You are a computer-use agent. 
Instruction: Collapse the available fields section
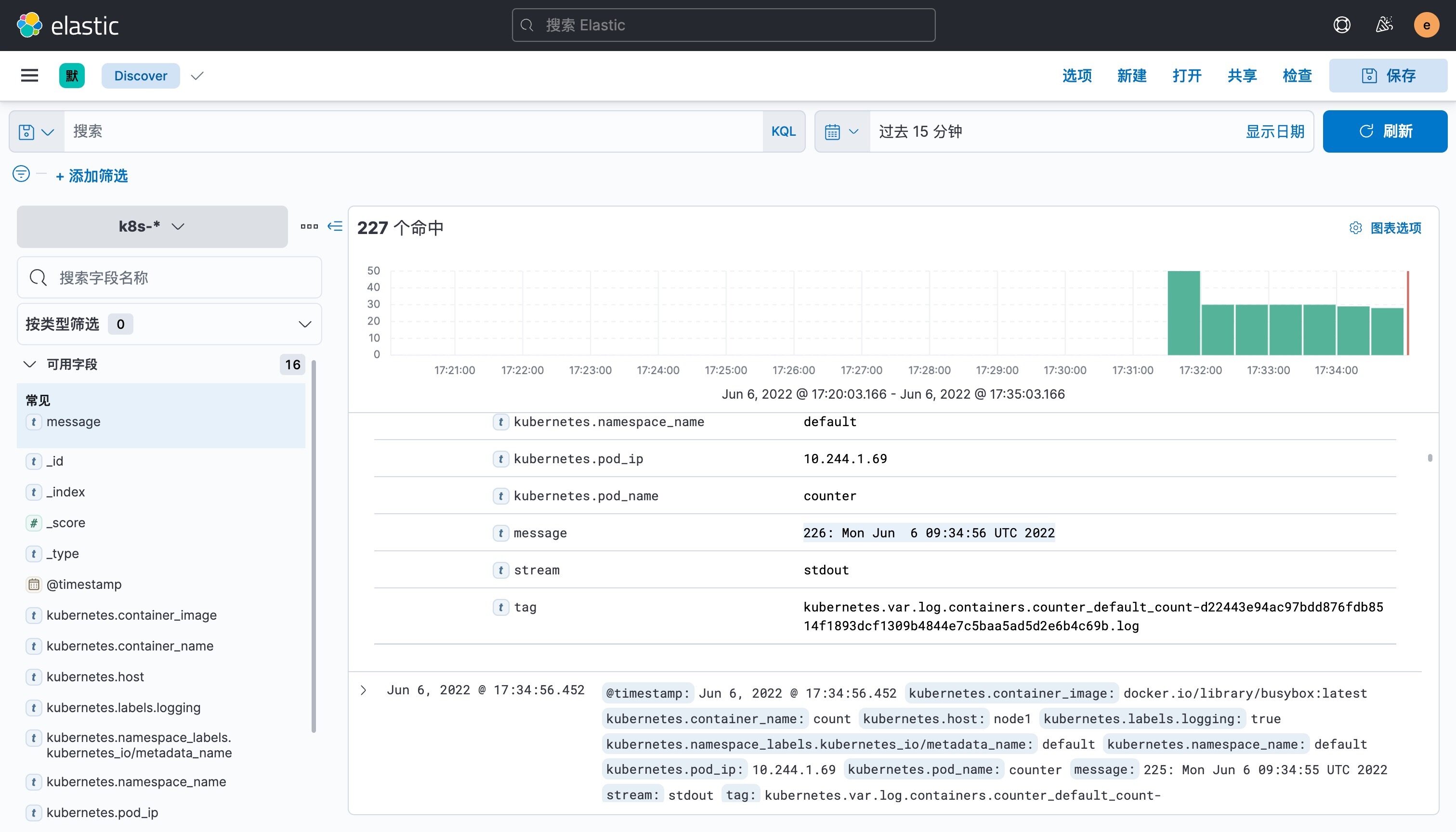(30, 364)
